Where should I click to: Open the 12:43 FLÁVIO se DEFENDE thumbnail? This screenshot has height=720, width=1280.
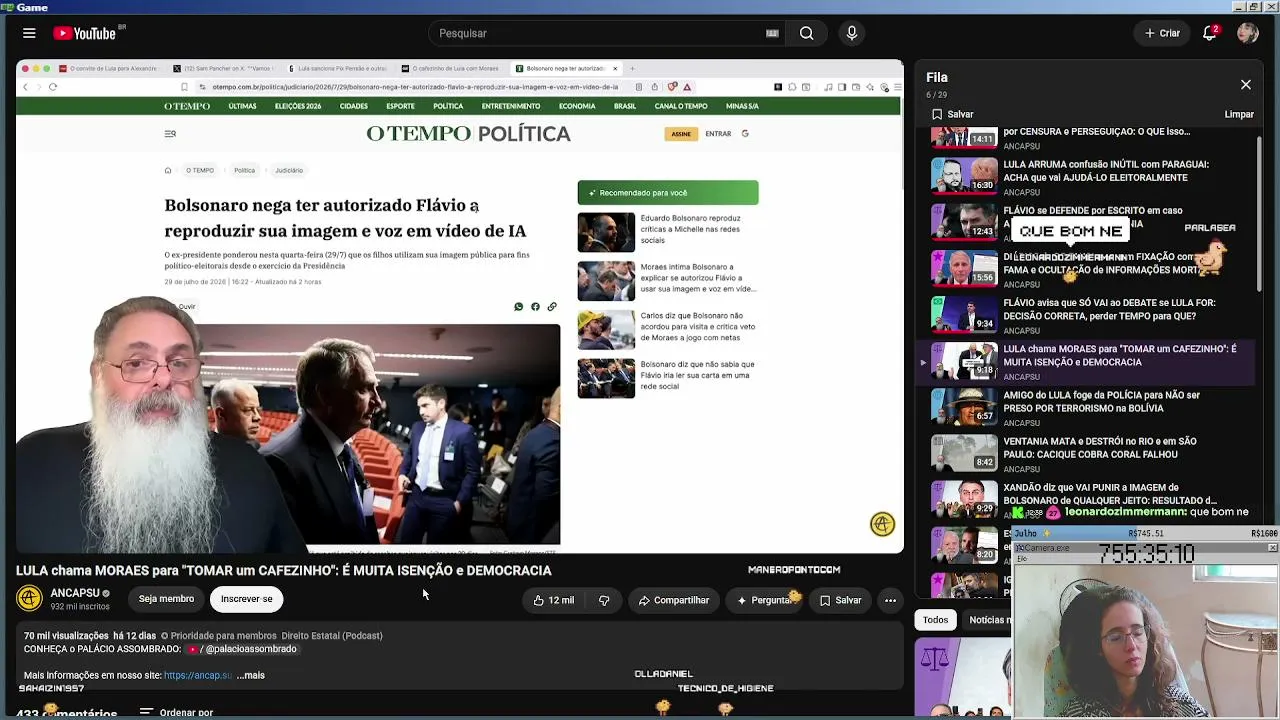[x=964, y=221]
